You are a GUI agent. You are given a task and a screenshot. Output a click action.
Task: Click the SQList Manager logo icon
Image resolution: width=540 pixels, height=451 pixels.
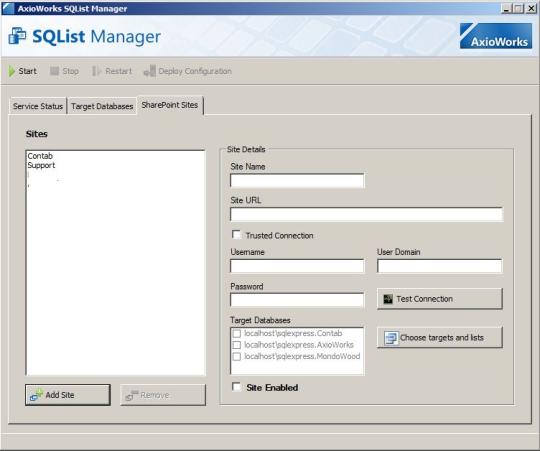[x=17, y=36]
